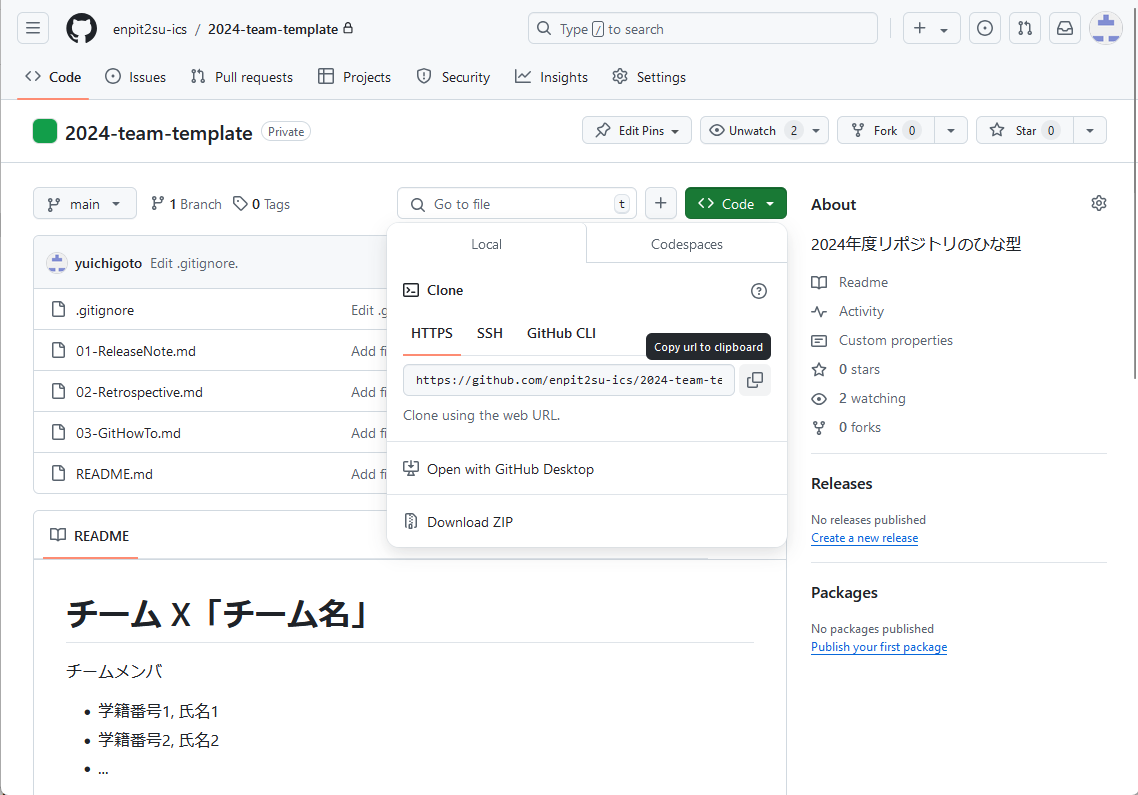Open the notifications inbox icon

1065,28
